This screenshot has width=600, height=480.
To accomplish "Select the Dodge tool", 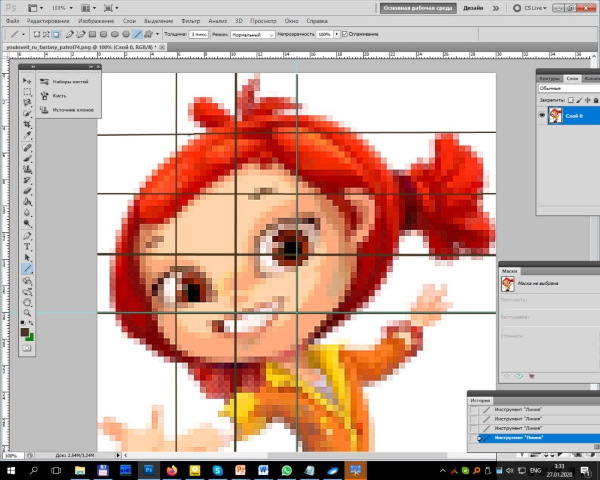I will [x=27, y=223].
